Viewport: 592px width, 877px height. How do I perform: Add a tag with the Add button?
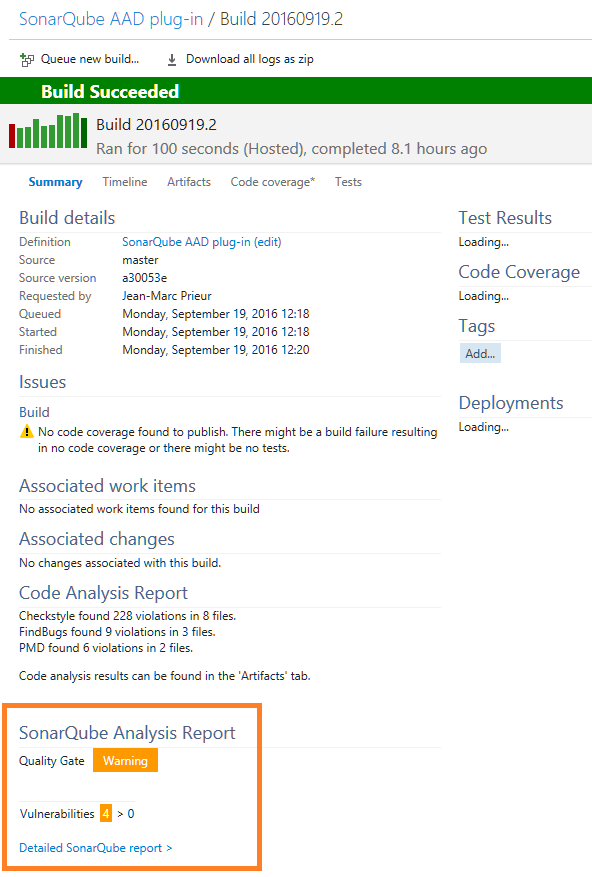click(480, 353)
